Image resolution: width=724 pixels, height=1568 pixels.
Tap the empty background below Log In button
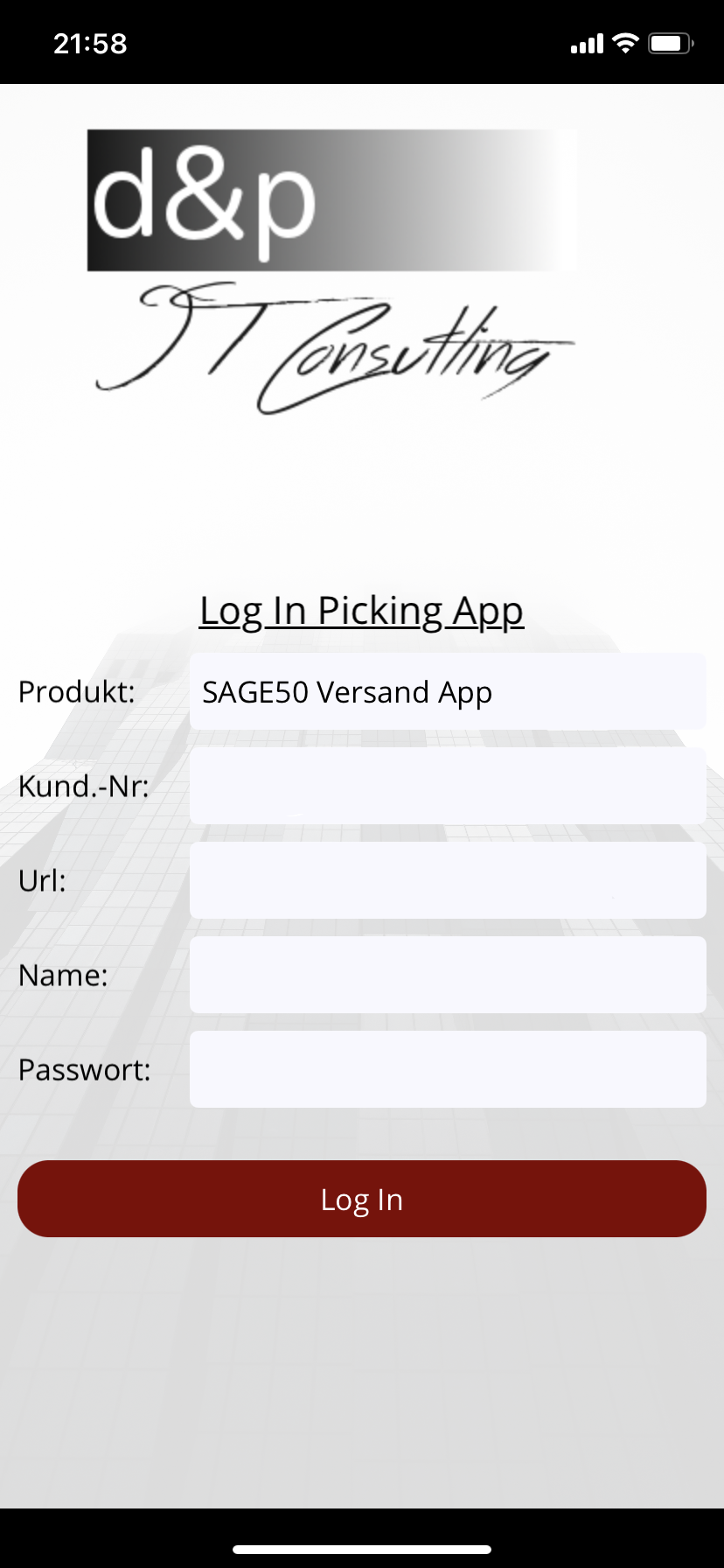click(362, 1374)
